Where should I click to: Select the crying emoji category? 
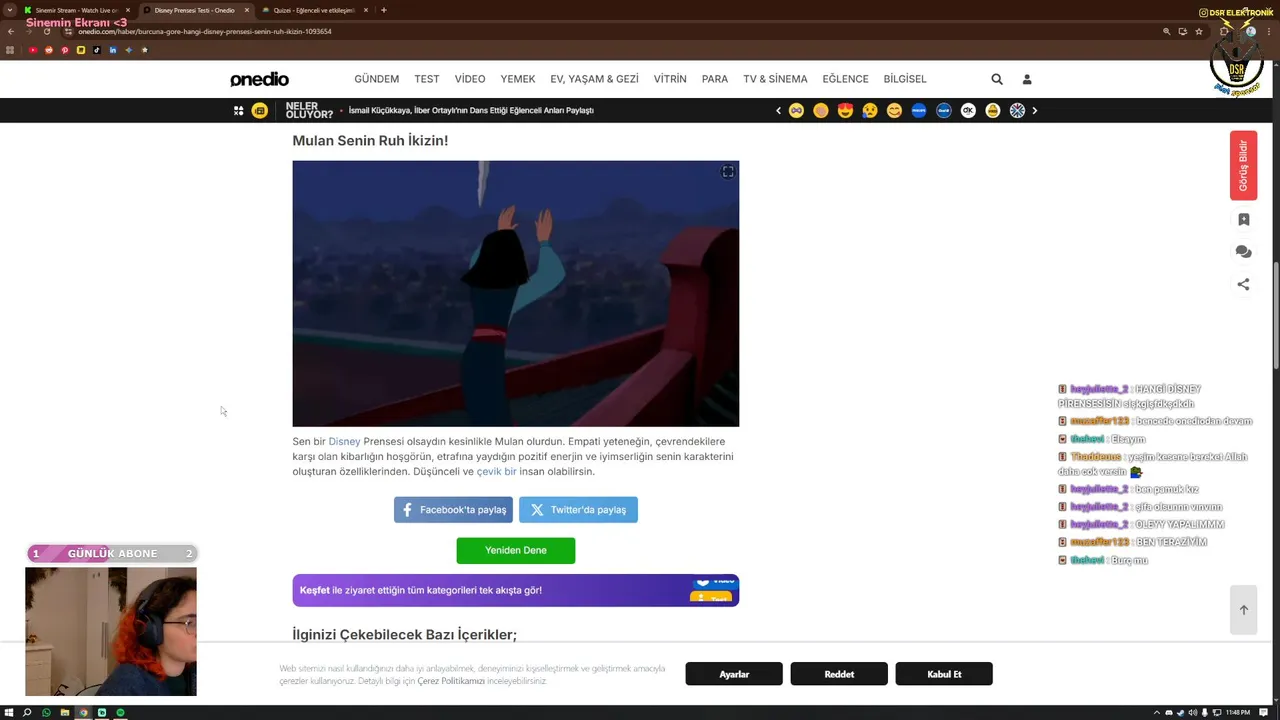click(x=870, y=111)
